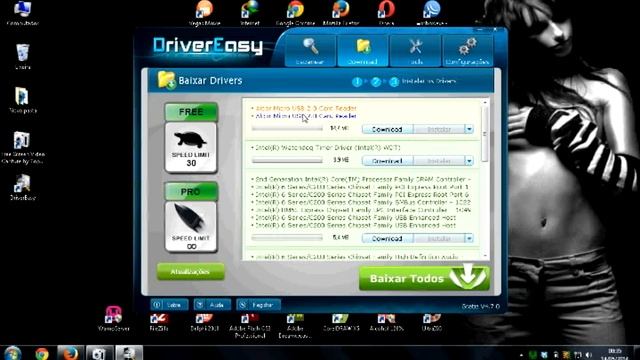Screen dimensions: 640x360
Task: Click step 3 circle in progress header
Action: point(394,82)
